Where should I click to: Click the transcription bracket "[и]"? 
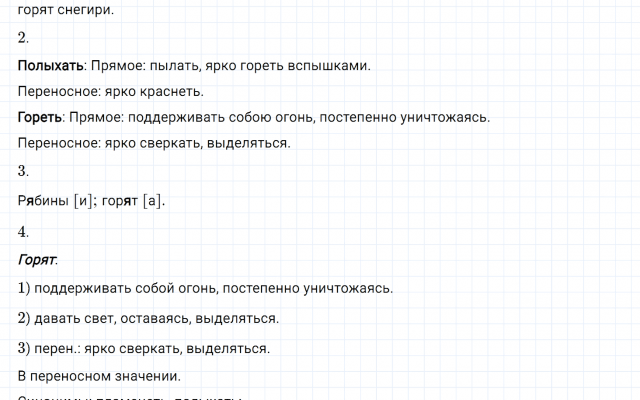pyautogui.click(x=85, y=201)
